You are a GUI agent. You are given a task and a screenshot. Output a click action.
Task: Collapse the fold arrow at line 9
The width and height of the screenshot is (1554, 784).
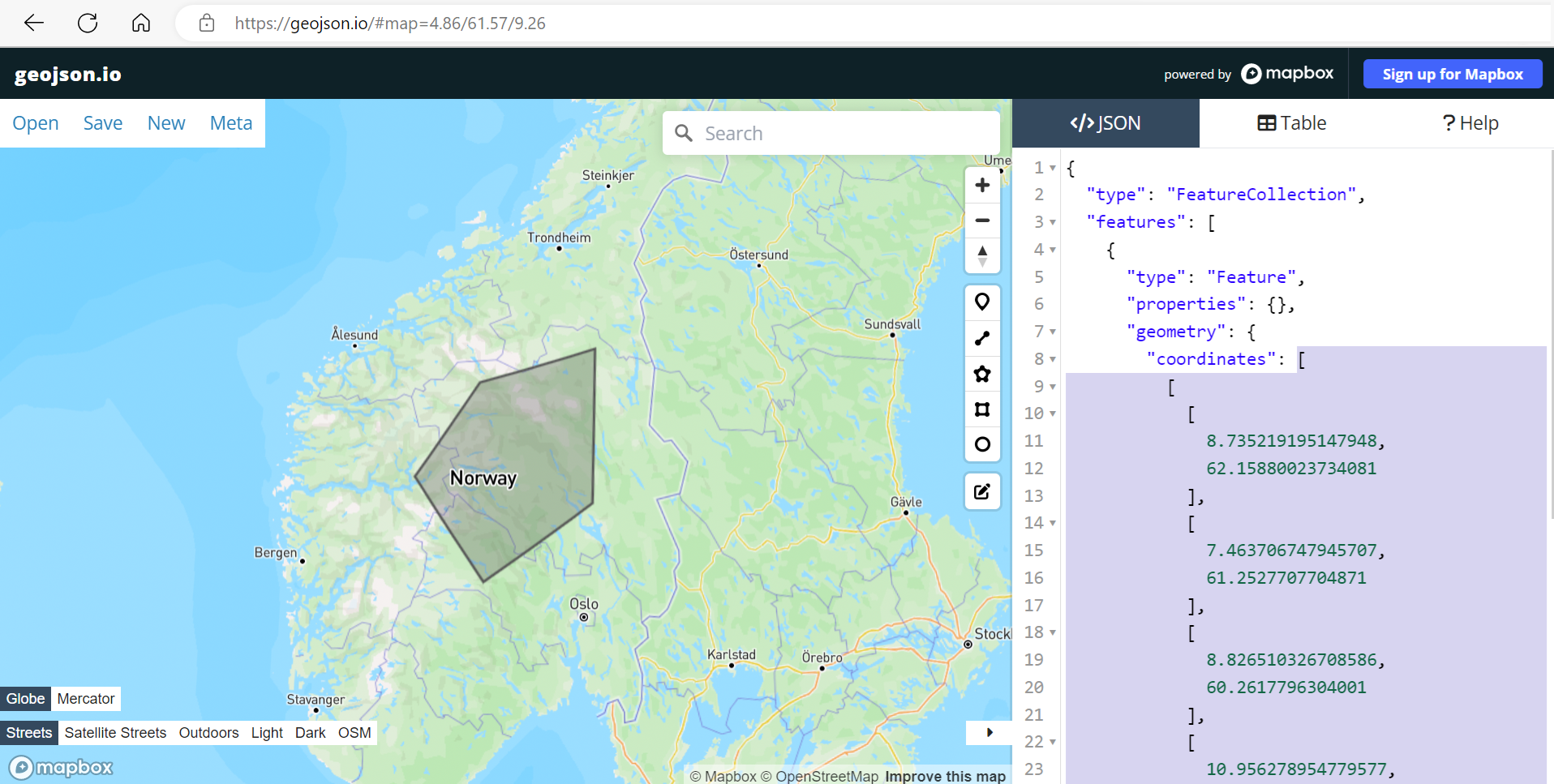(x=1053, y=388)
